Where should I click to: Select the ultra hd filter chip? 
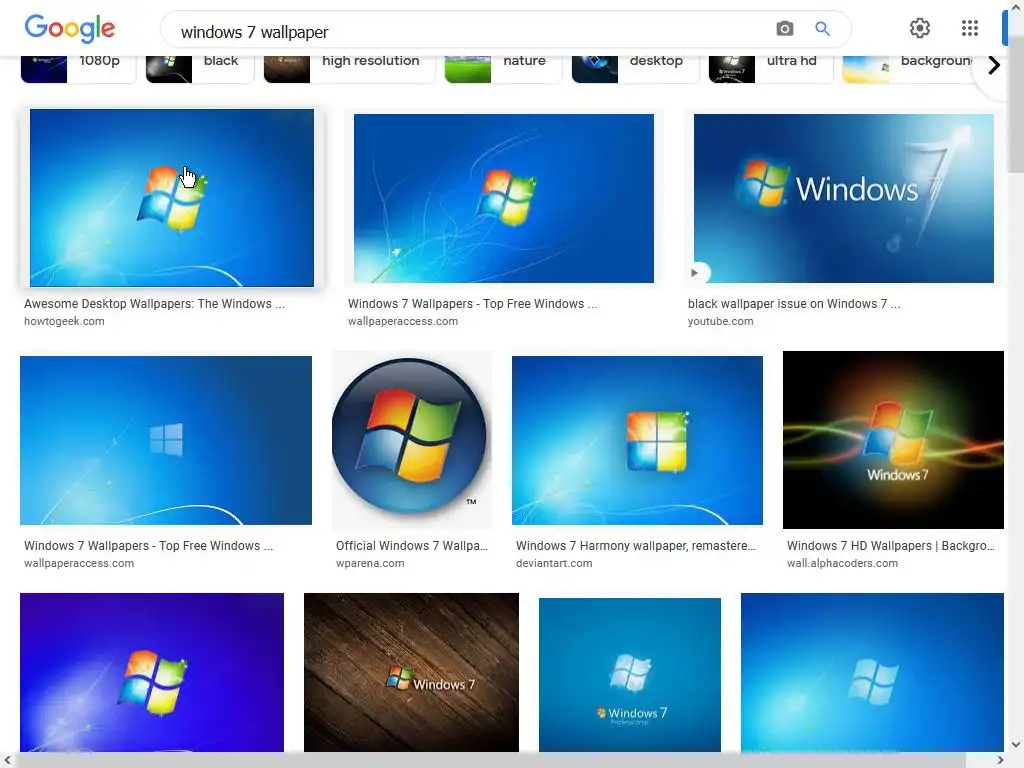(771, 69)
